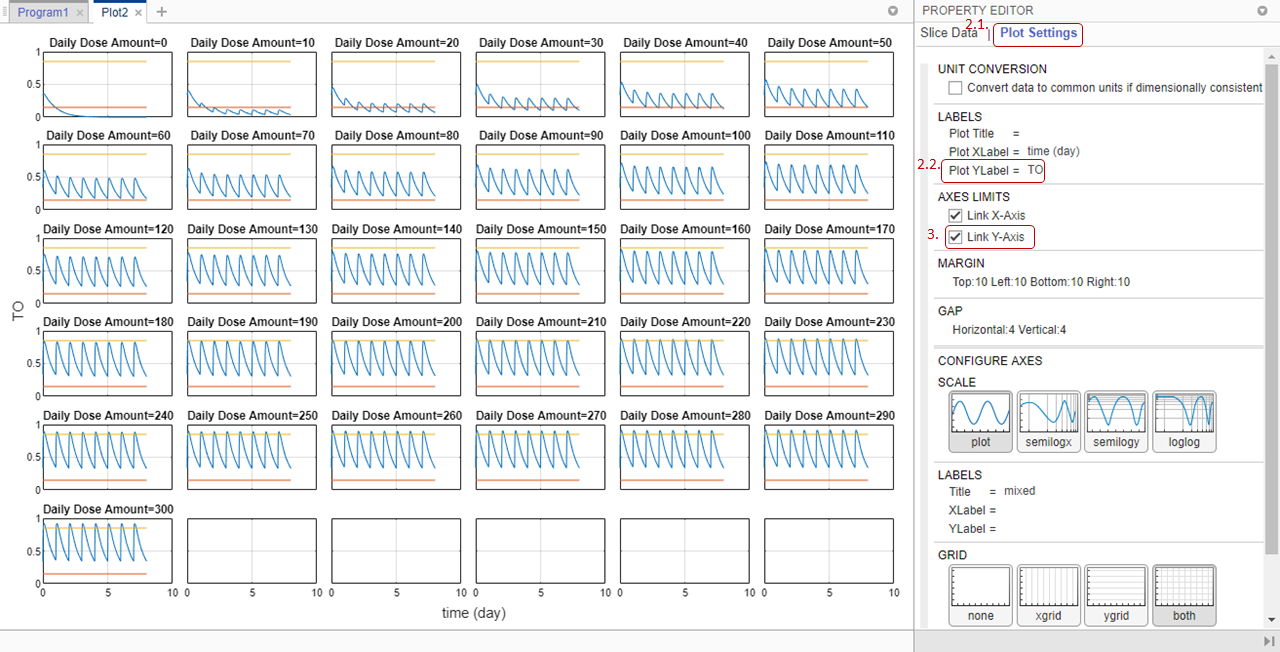The width and height of the screenshot is (1280, 652).
Task: Edit the Plot XLabel value time (day)
Action: (x=1053, y=152)
